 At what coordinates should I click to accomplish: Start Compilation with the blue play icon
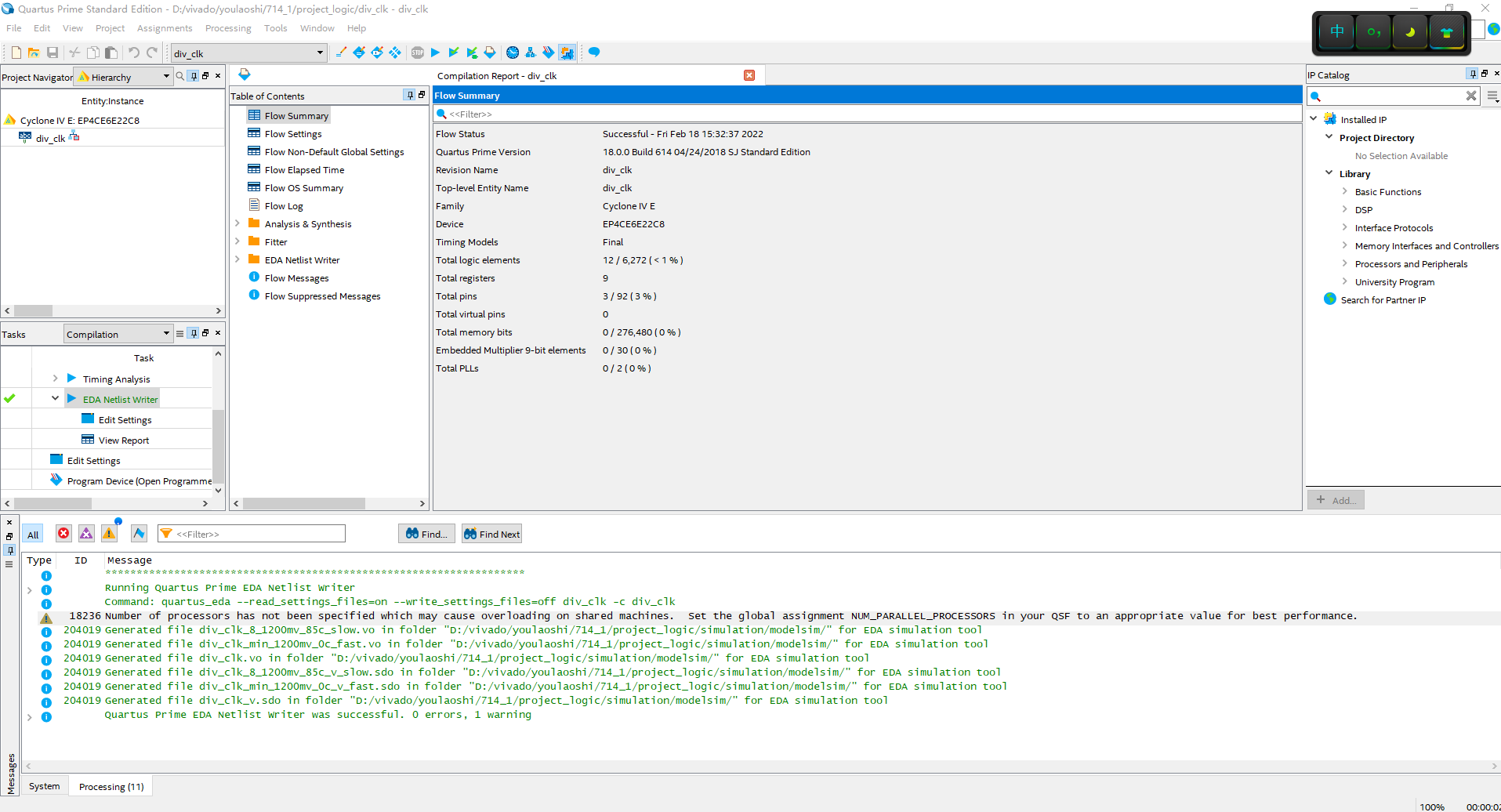tap(435, 53)
